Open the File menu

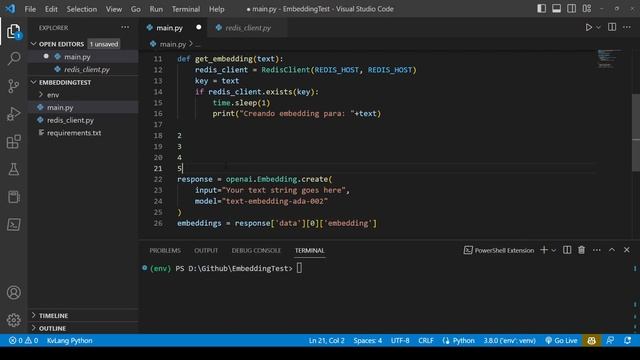pos(30,9)
